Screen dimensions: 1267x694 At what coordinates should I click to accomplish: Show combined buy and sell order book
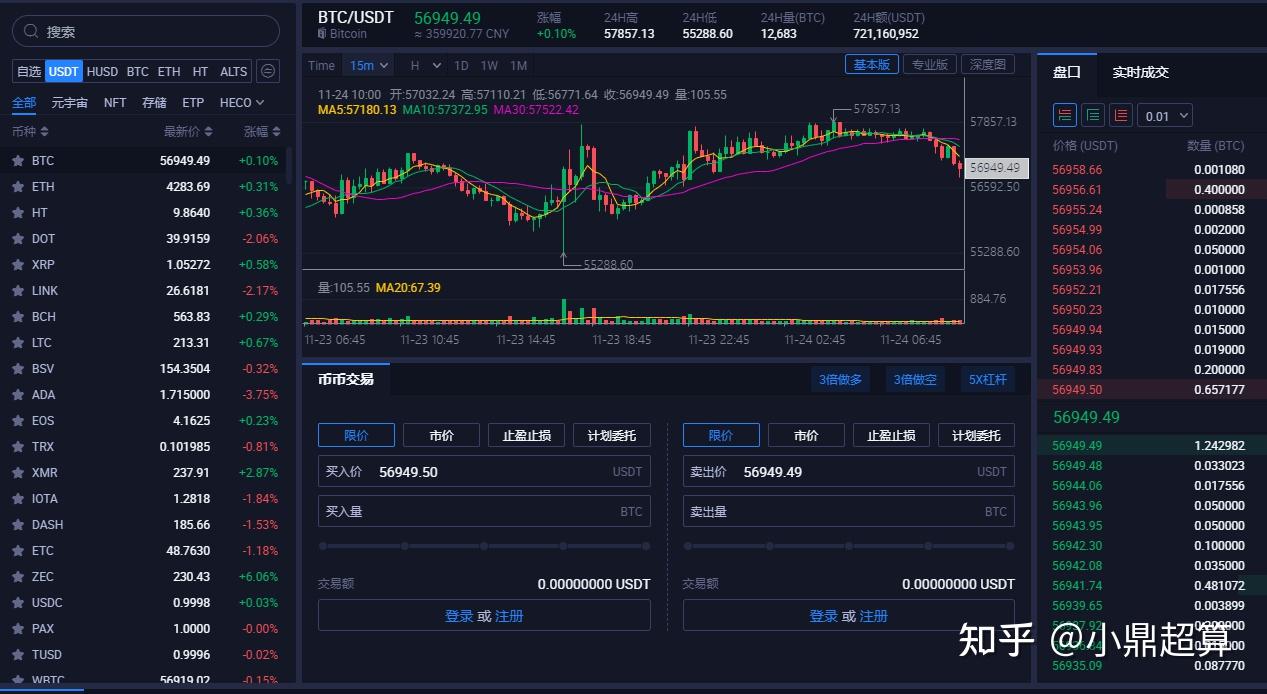click(x=1065, y=116)
